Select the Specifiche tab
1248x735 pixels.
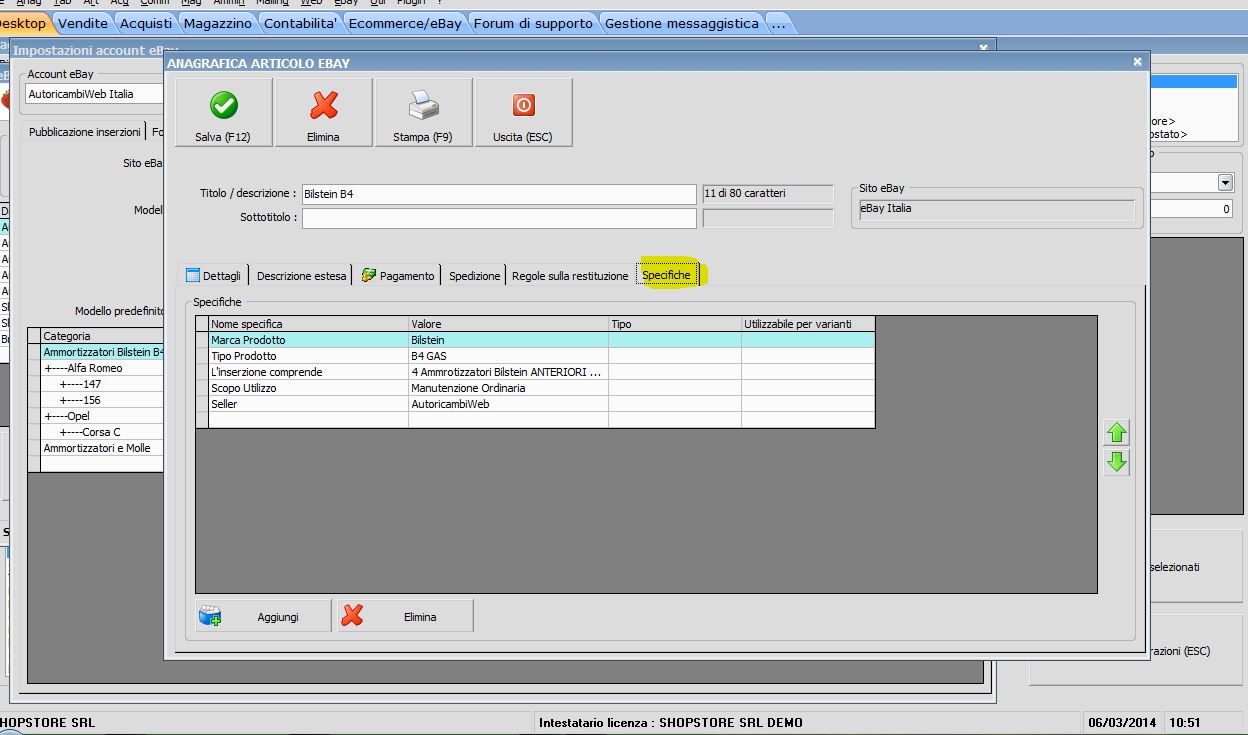tap(666, 275)
